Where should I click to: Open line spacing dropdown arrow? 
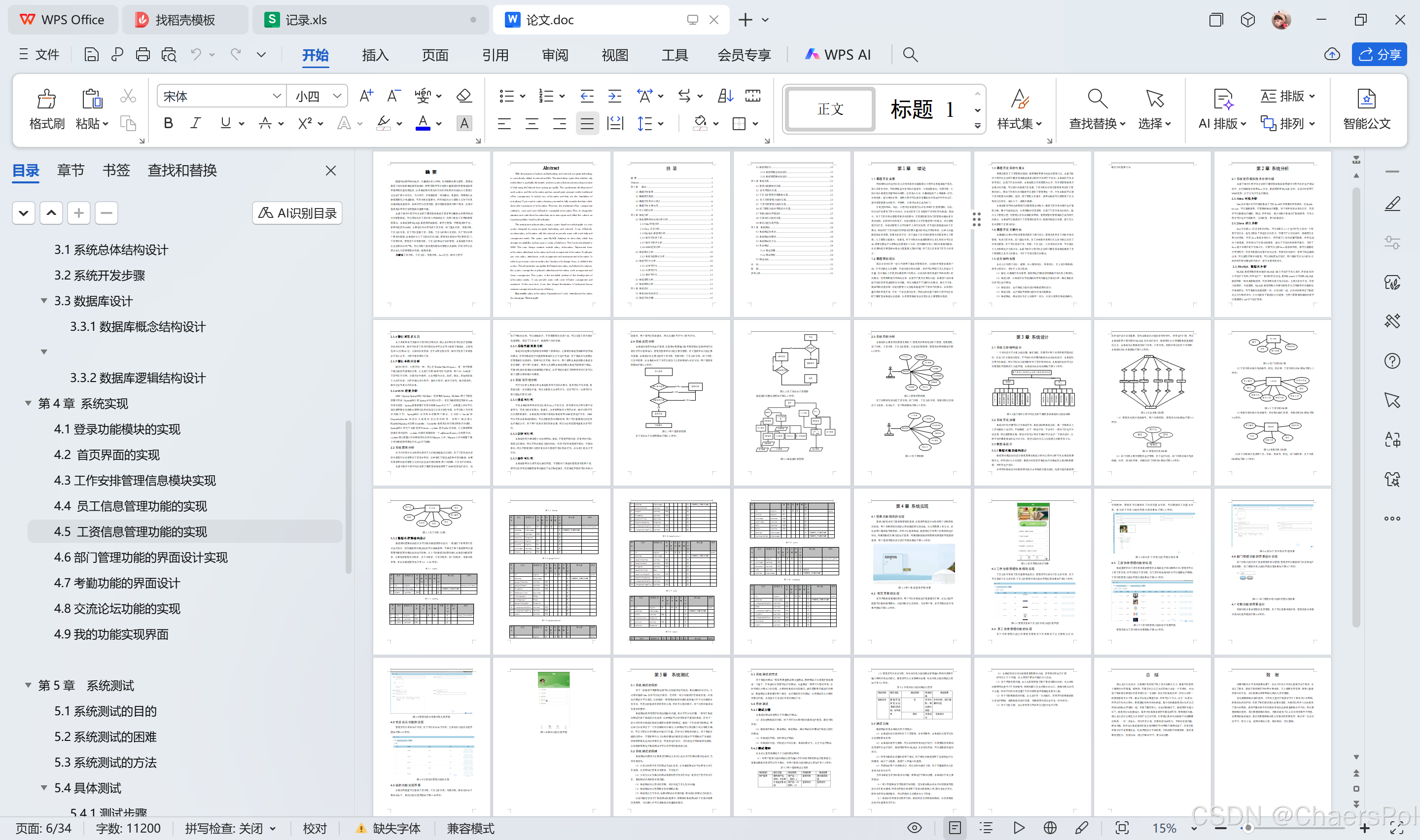pyautogui.click(x=661, y=124)
